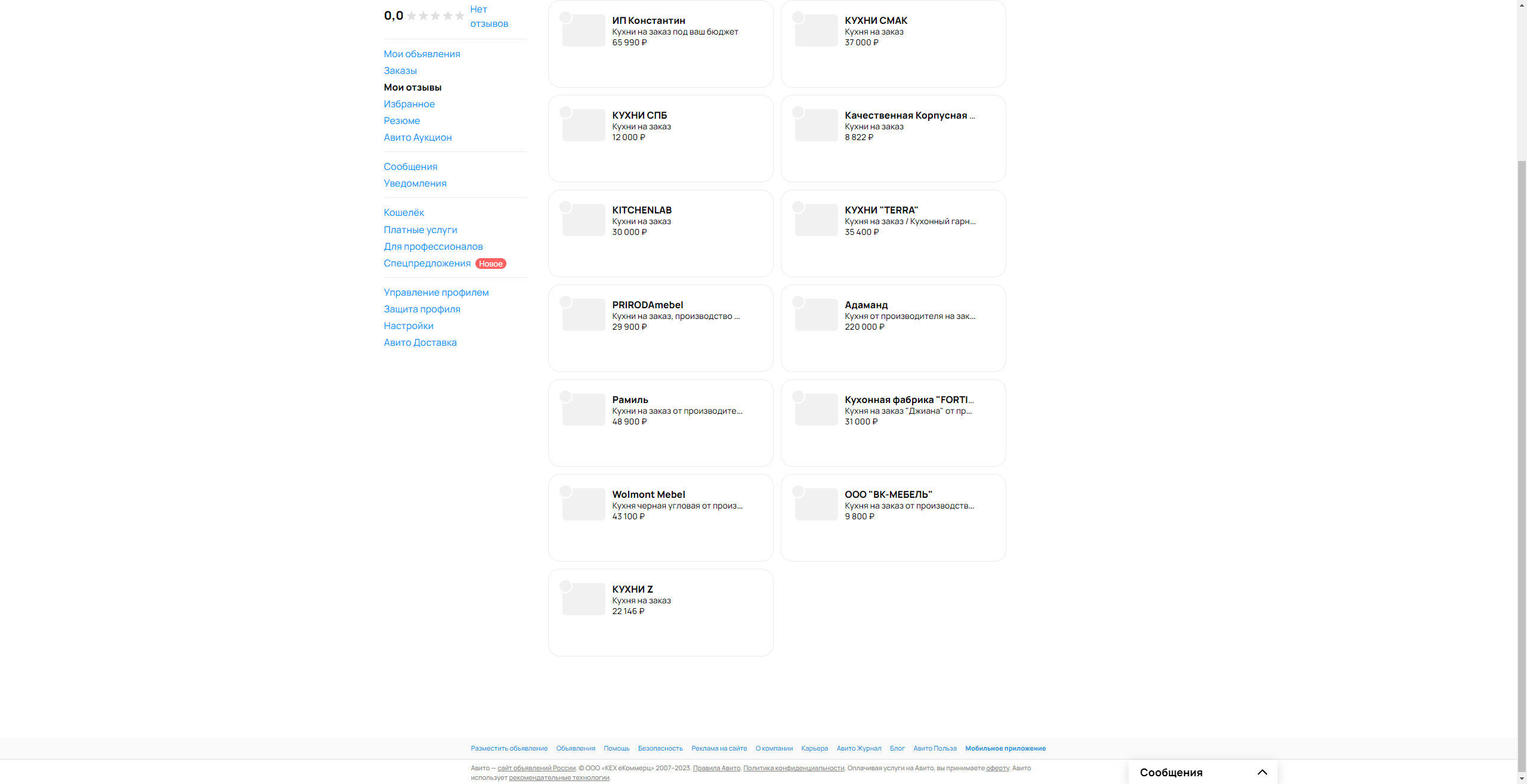Viewport: 1527px width, 784px height.
Task: Click the ИП Константин listing thumbnail
Action: pos(584,30)
